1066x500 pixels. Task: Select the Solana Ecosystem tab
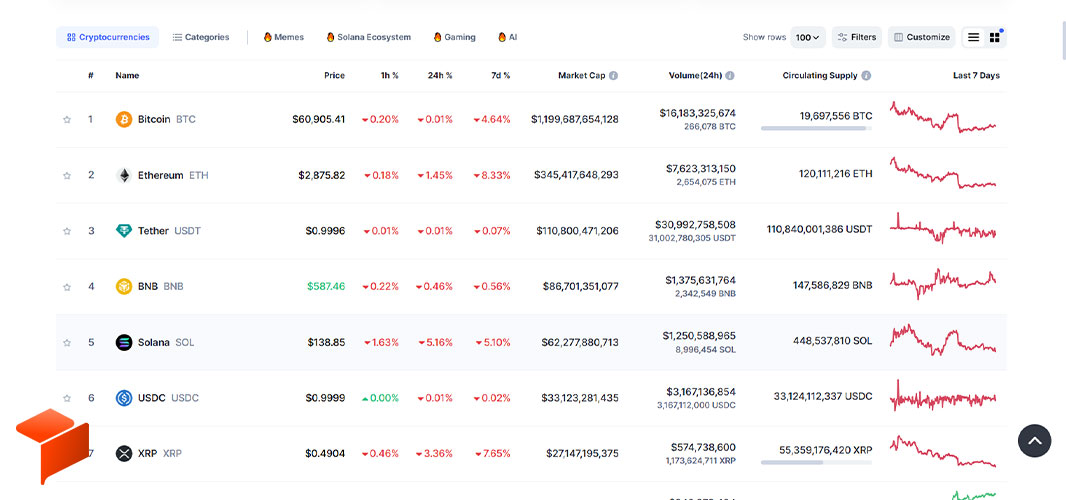coord(368,37)
